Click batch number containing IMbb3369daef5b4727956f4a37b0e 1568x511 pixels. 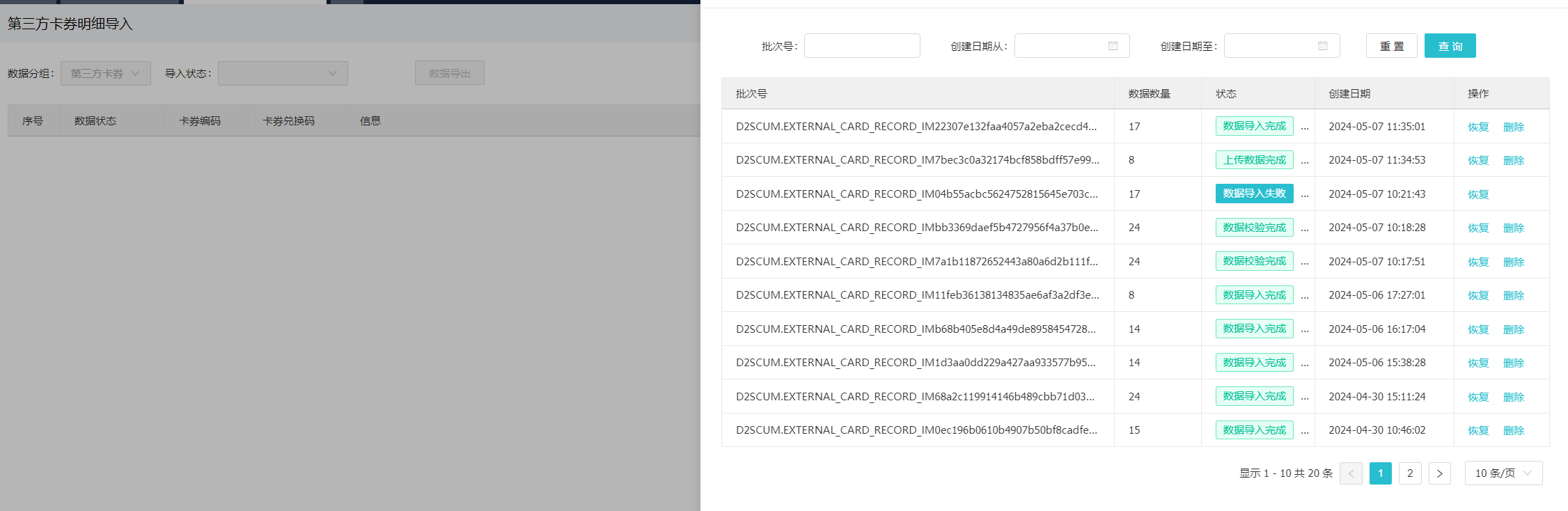coord(917,228)
